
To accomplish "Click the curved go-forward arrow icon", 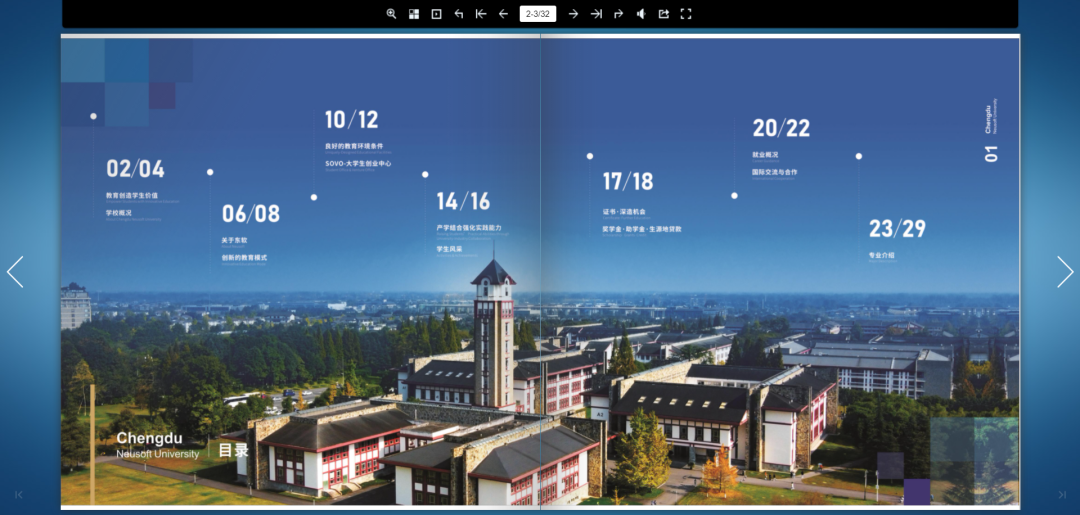I will (x=619, y=14).
